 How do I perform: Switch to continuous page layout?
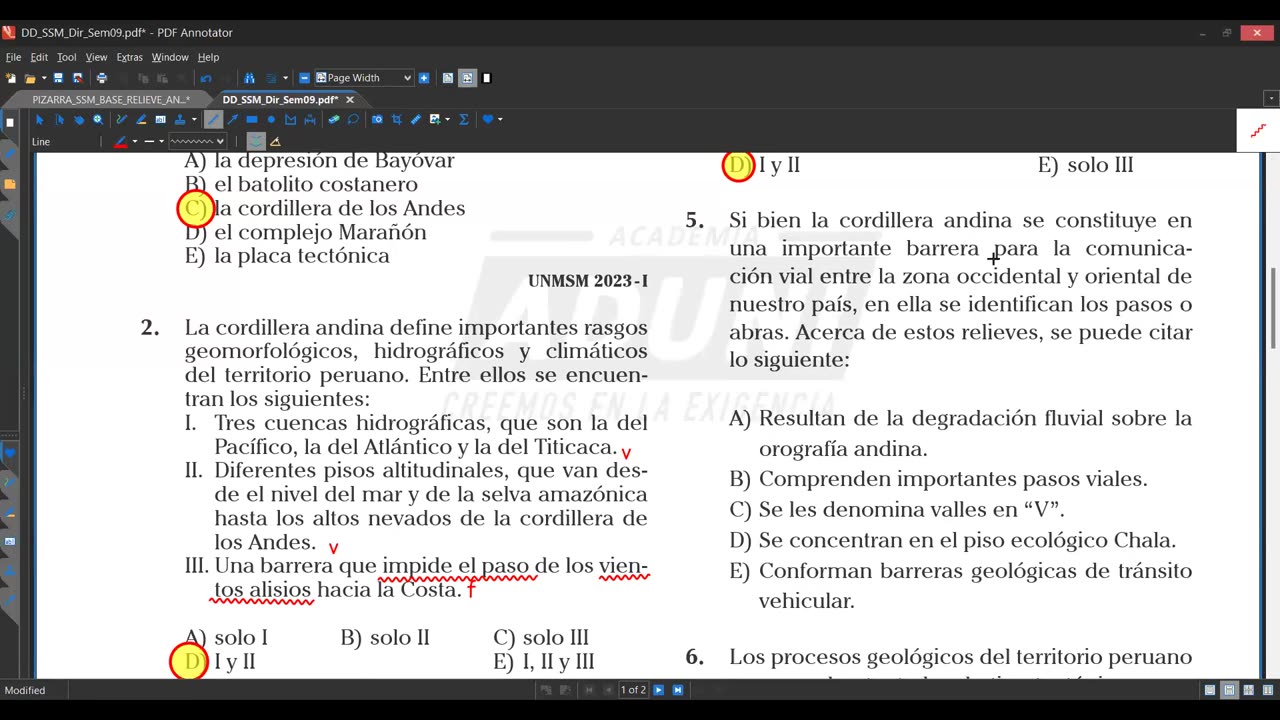1229,690
